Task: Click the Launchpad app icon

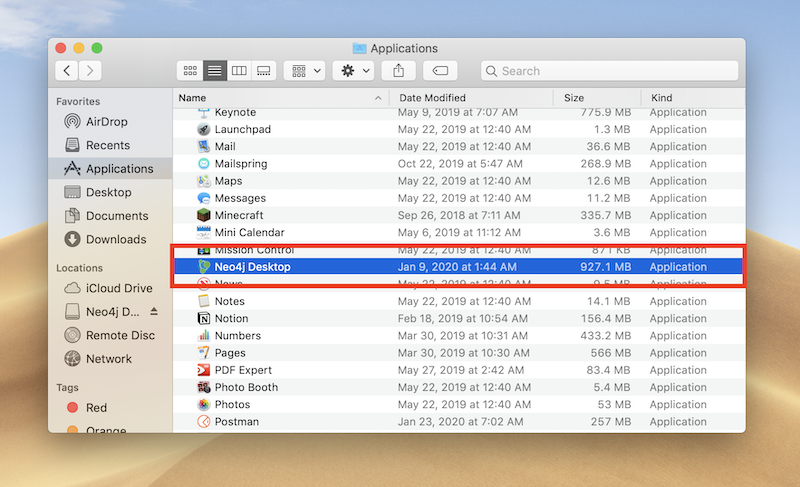Action: [x=204, y=129]
